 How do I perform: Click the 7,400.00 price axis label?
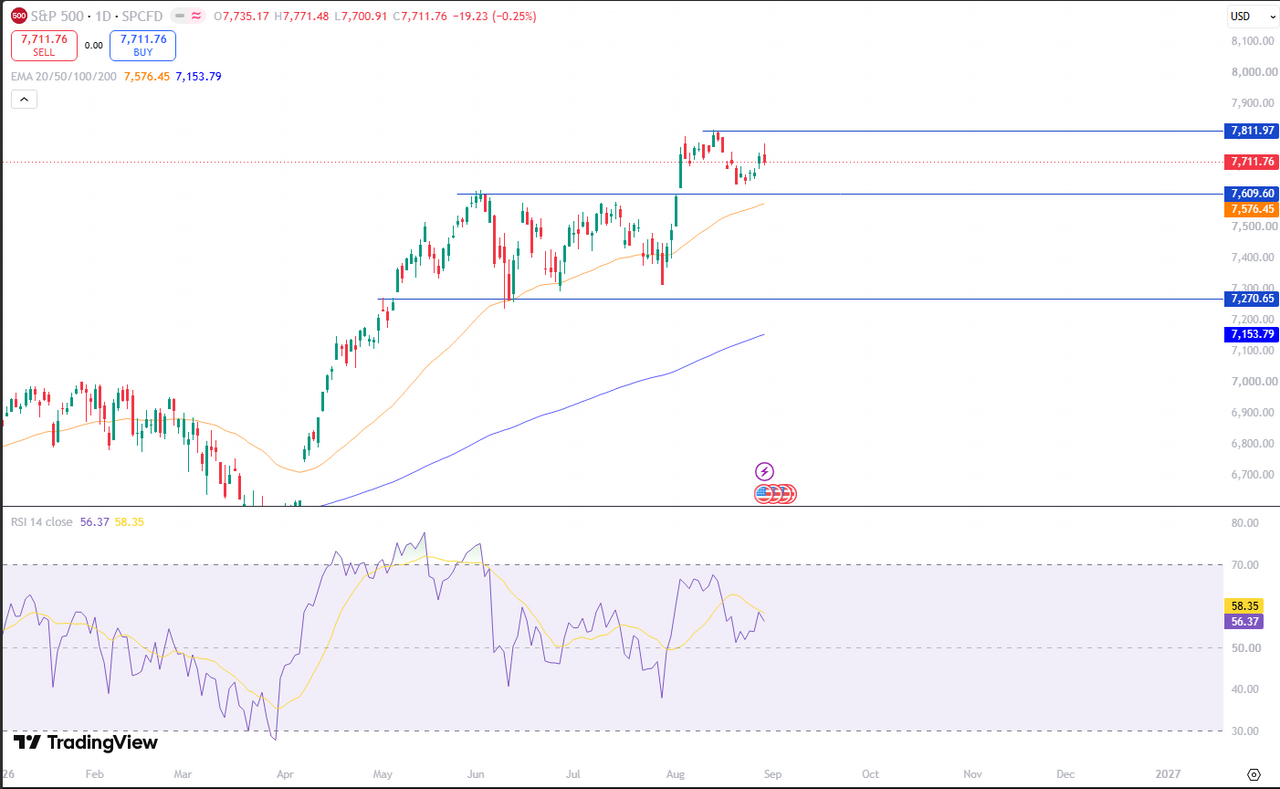click(x=1254, y=258)
